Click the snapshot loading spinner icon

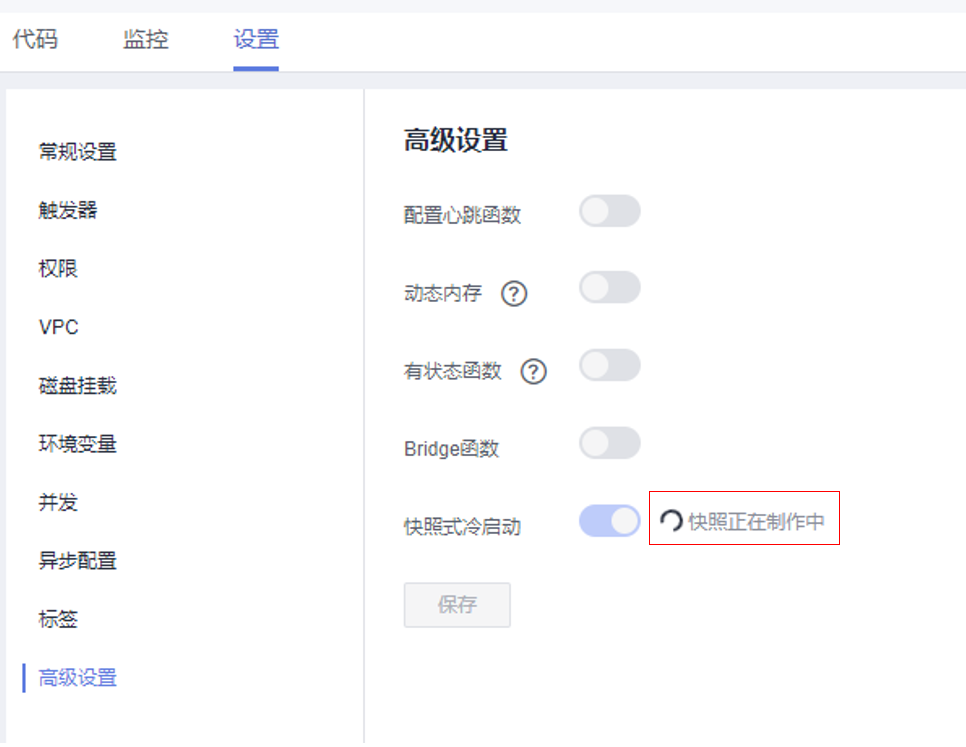point(672,521)
